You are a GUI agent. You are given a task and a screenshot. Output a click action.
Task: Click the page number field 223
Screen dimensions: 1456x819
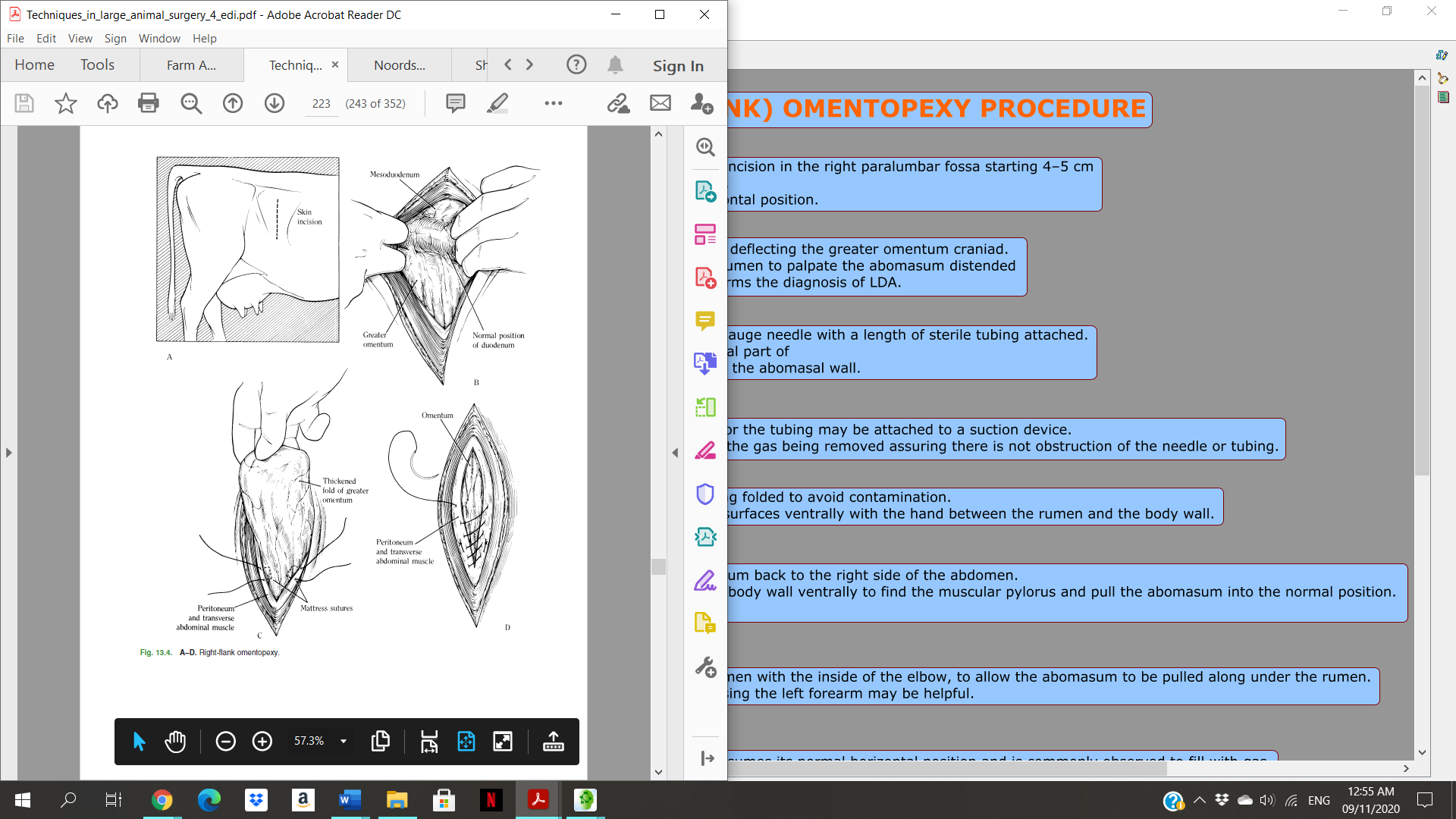321,103
